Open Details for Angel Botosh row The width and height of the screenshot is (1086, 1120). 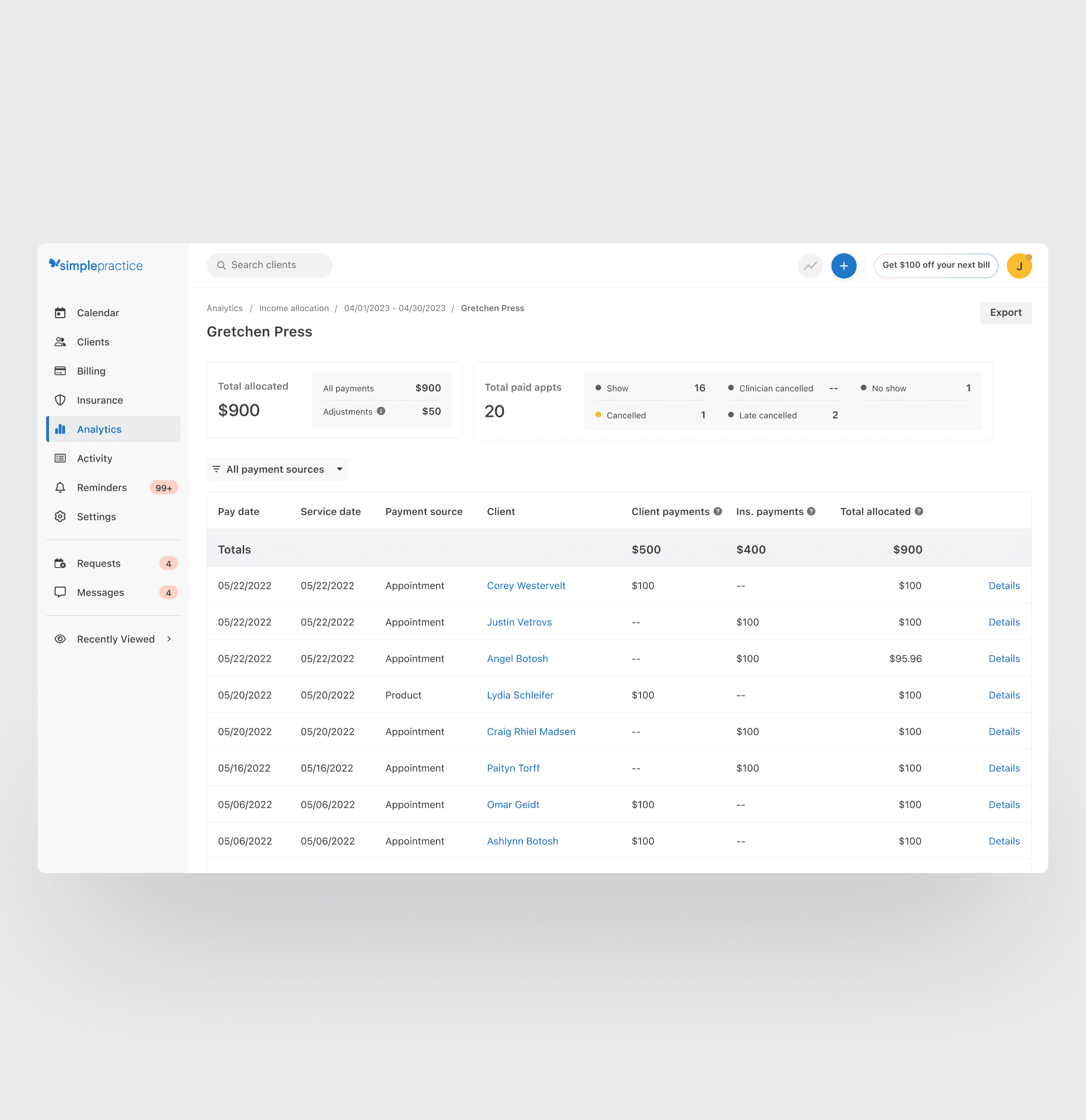tap(1004, 659)
